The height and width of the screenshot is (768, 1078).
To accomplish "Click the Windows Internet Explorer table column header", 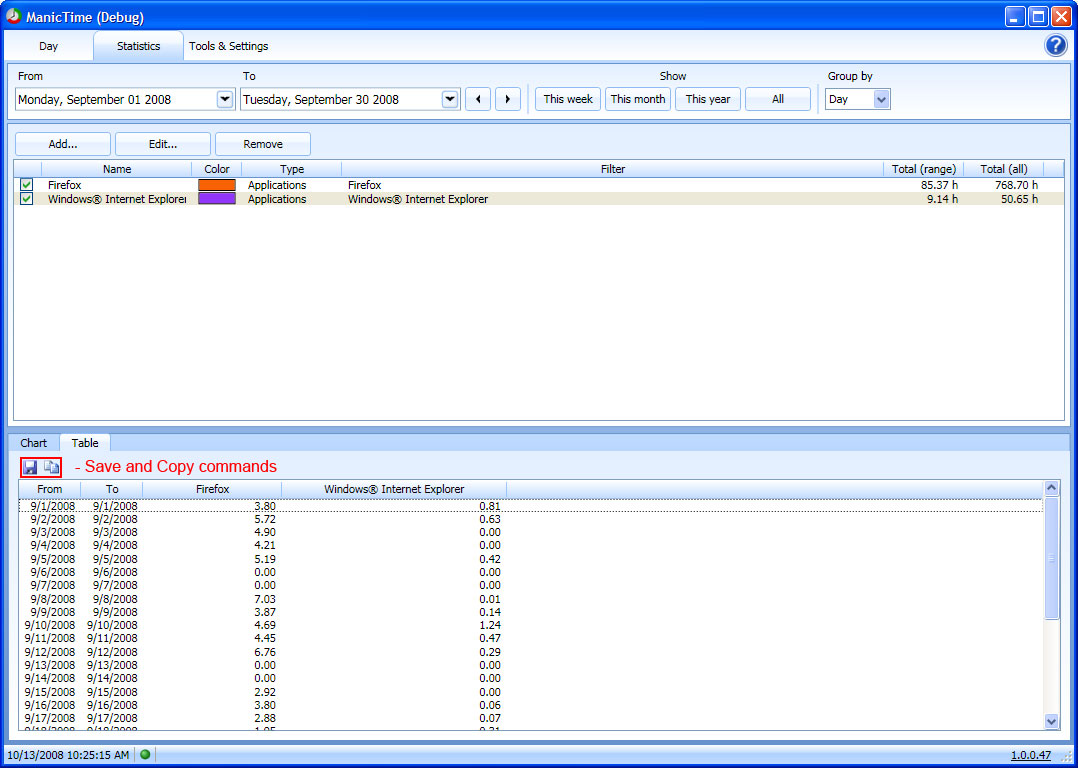I will coord(394,490).
